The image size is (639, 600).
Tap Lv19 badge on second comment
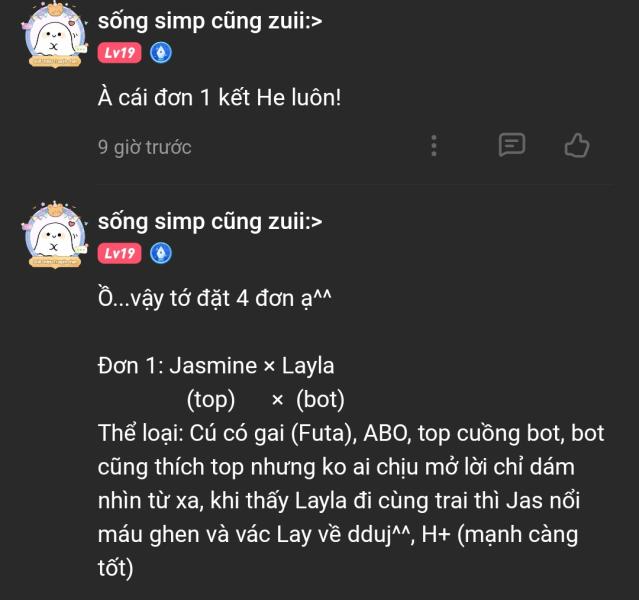coord(119,253)
